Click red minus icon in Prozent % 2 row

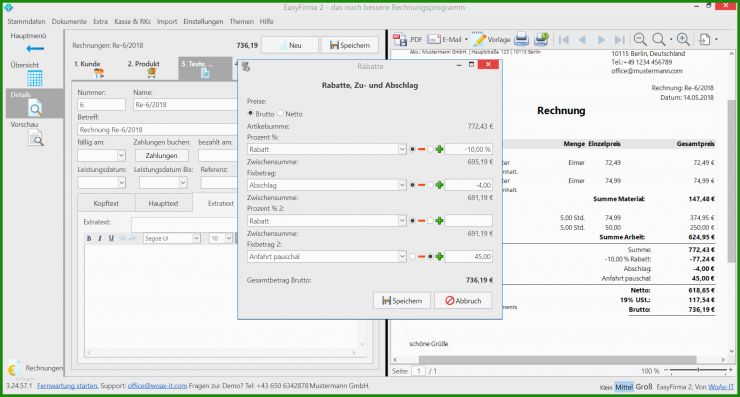[x=421, y=220]
